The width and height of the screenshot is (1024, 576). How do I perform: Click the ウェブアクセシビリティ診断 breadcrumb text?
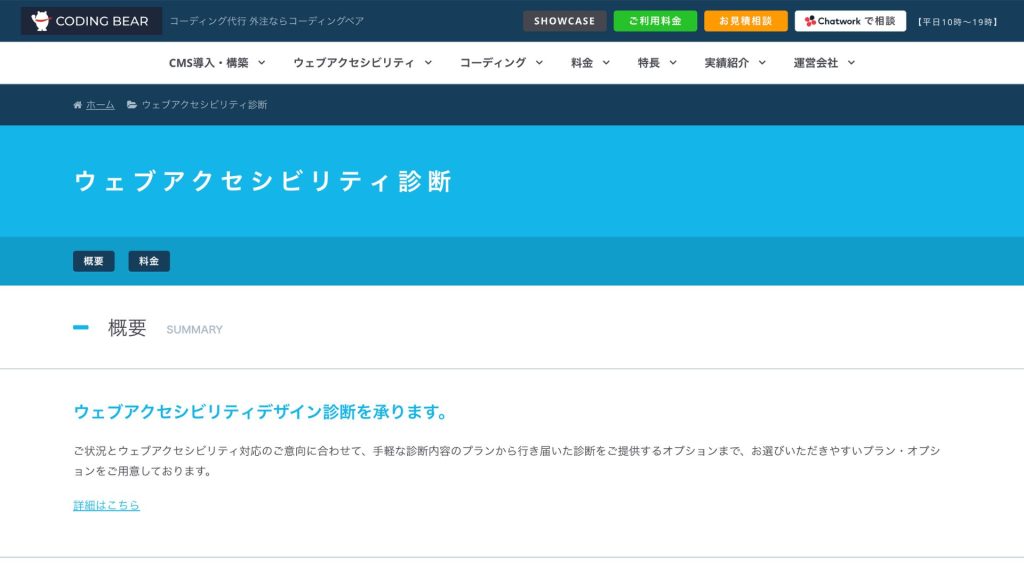point(204,105)
